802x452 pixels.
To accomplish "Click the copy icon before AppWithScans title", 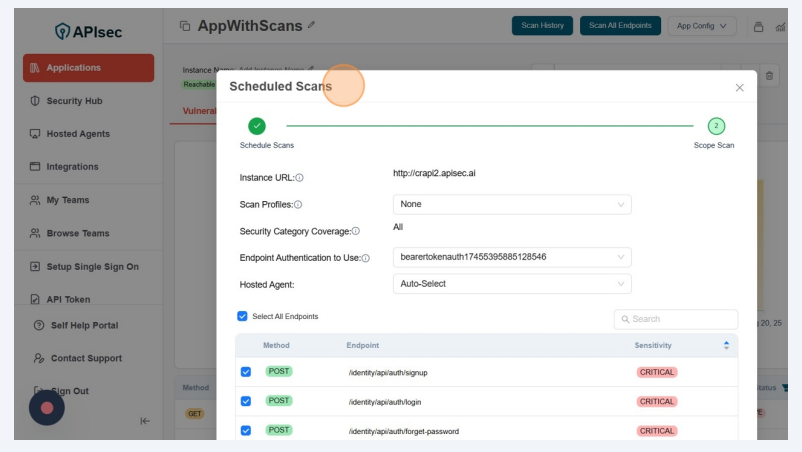I will click(184, 26).
